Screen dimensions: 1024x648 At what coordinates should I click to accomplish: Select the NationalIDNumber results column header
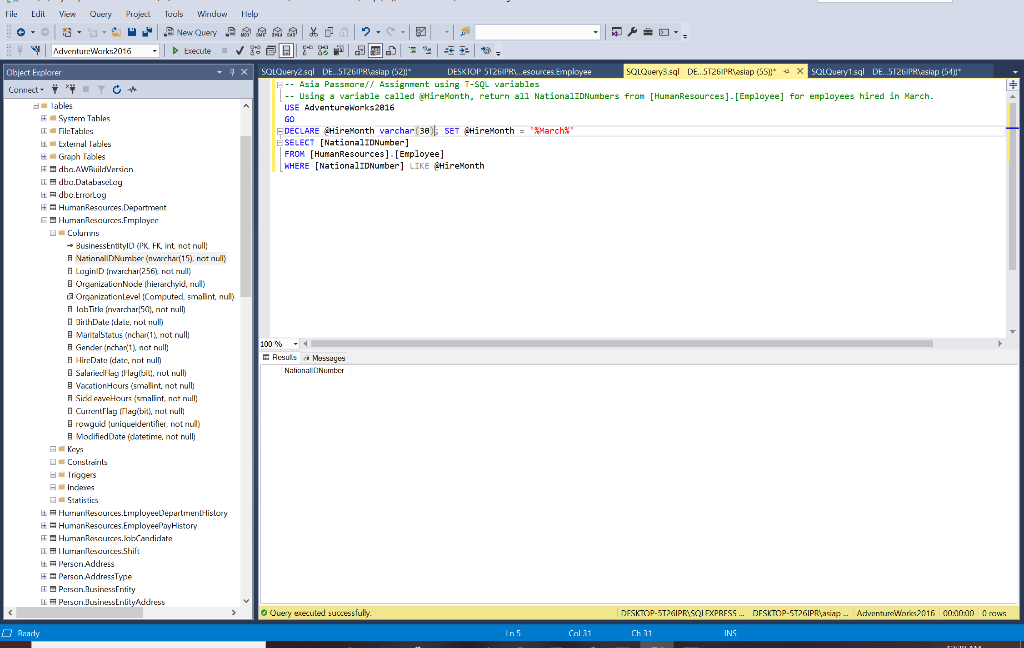316,369
